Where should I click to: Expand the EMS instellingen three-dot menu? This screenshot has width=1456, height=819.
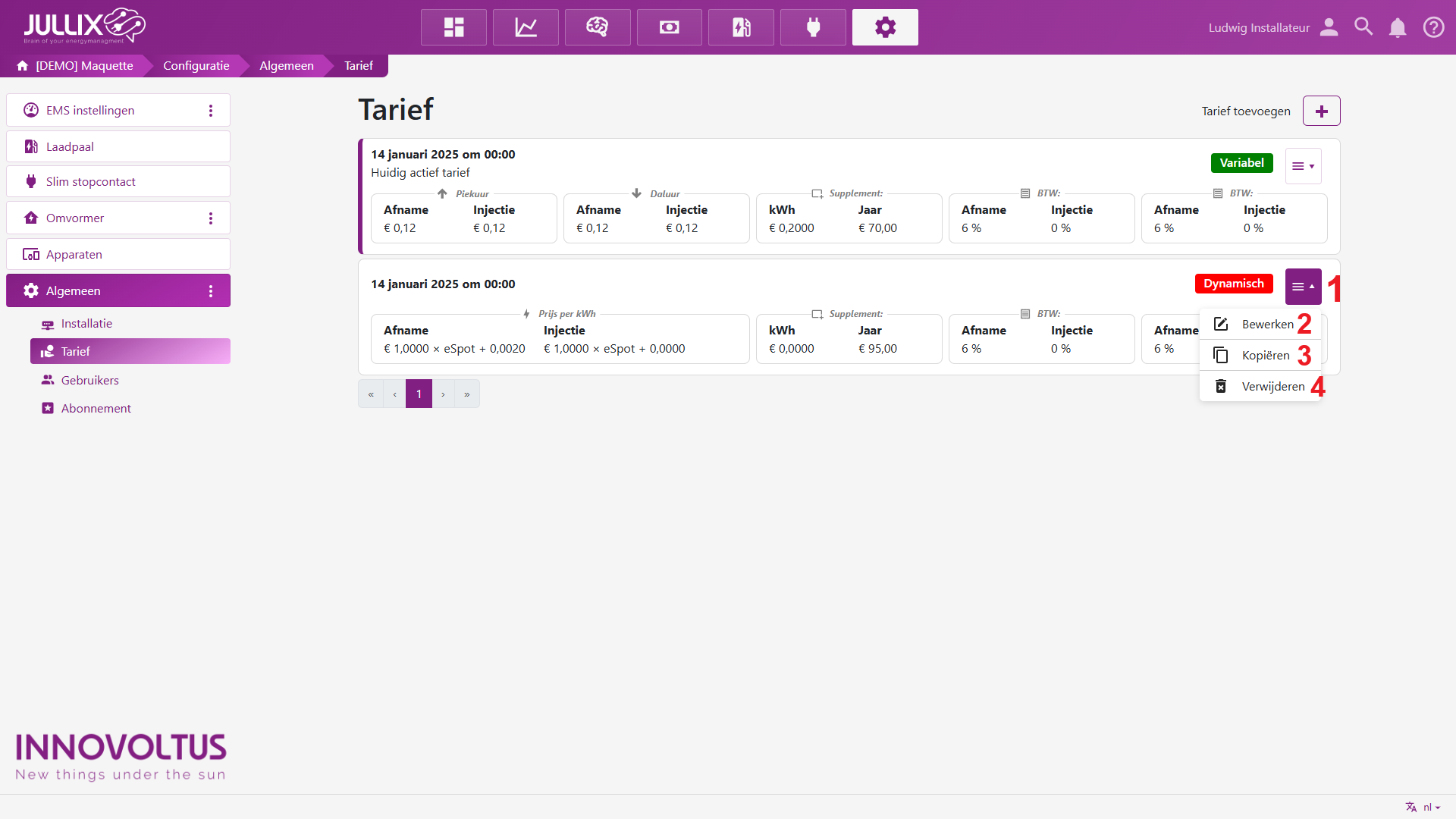(x=211, y=111)
